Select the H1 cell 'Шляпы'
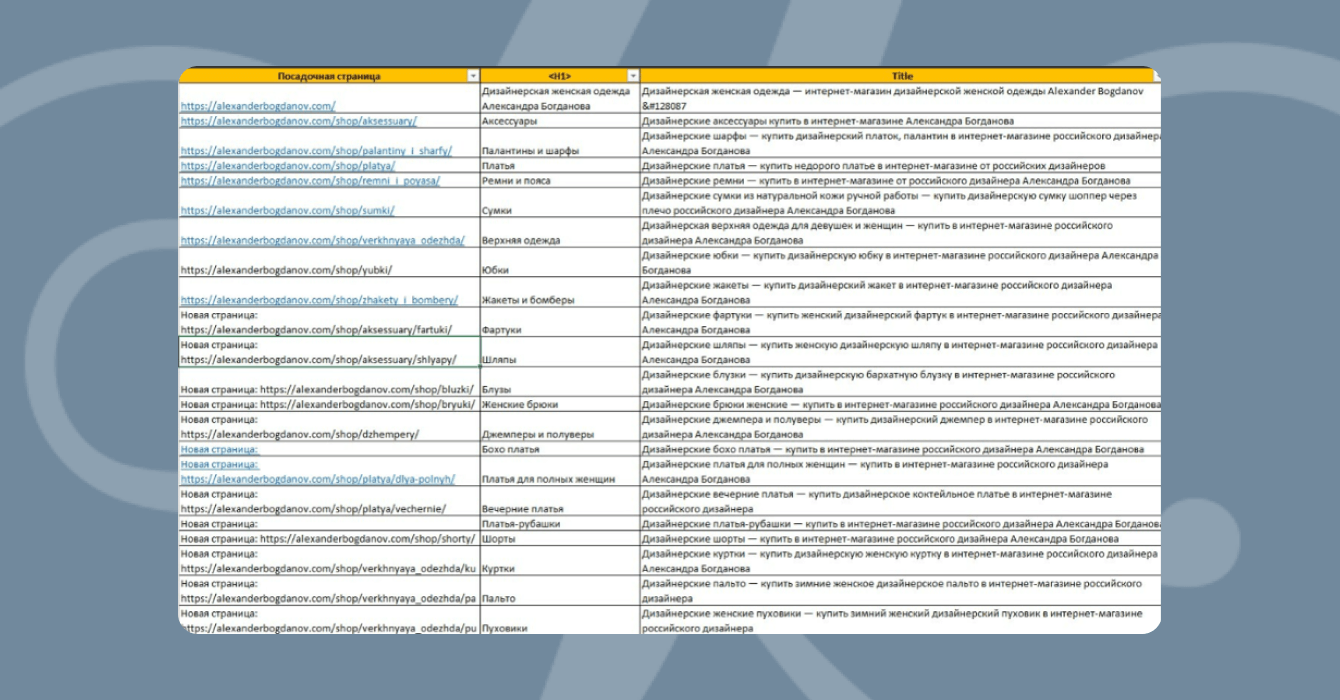The height and width of the screenshot is (700, 1340). pos(560,352)
